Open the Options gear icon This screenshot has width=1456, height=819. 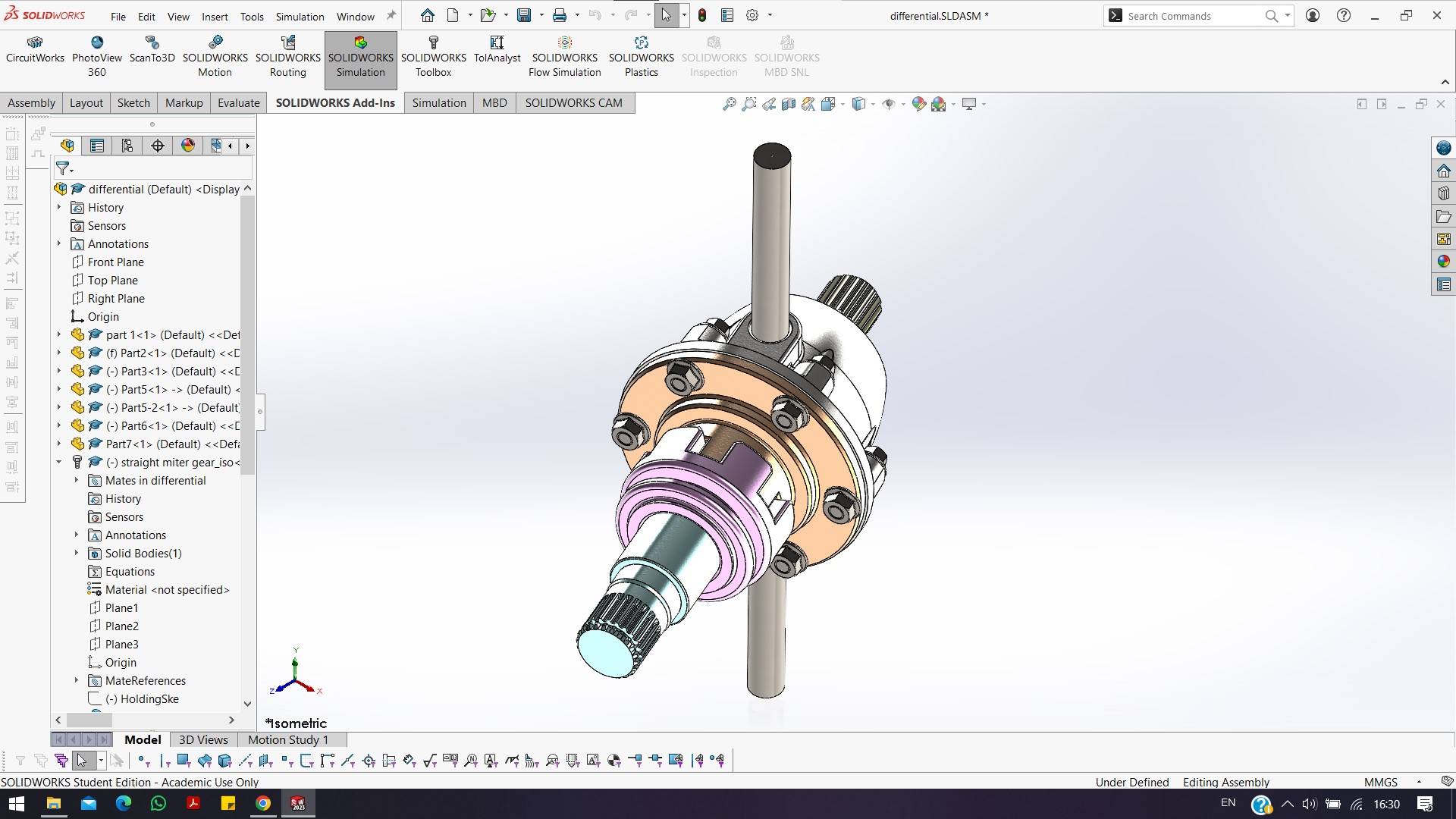tap(752, 15)
